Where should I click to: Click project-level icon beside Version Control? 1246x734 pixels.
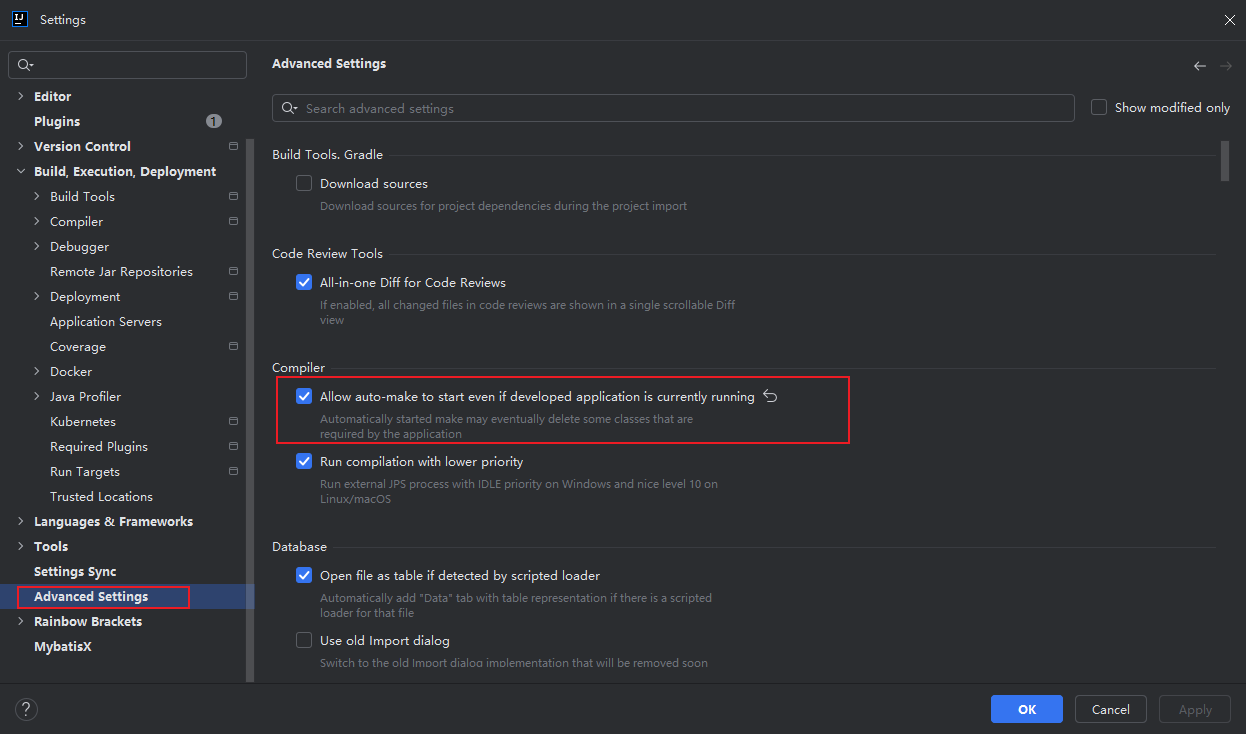point(233,146)
